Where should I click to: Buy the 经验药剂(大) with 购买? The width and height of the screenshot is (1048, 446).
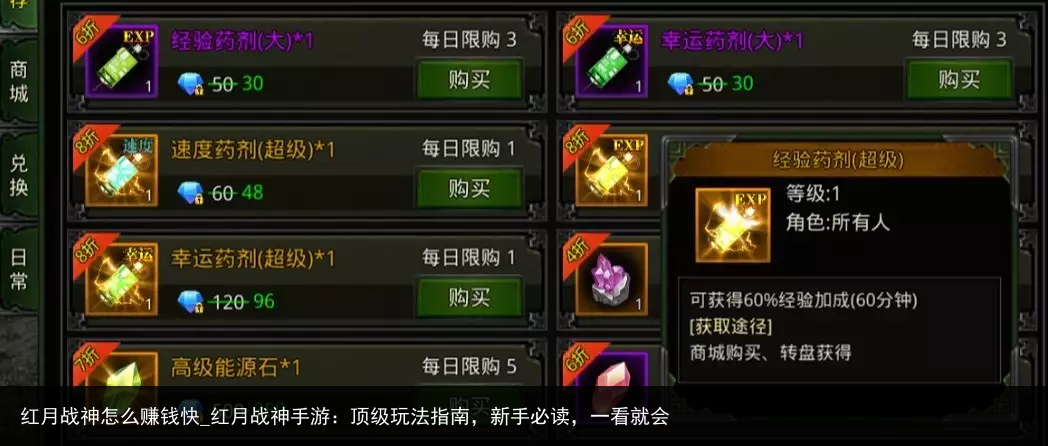pyautogui.click(x=469, y=80)
